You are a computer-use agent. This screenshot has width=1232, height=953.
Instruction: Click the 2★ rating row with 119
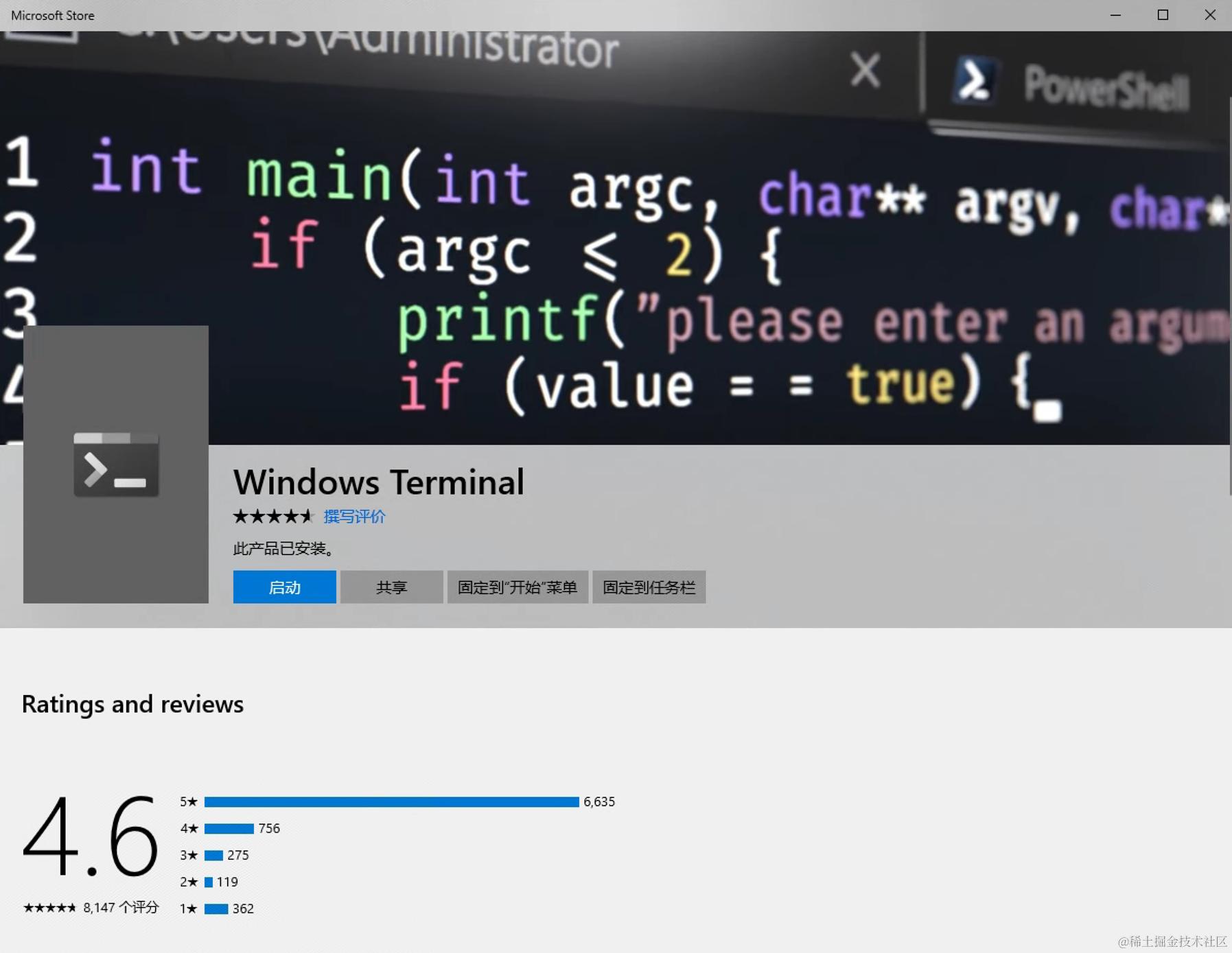(x=209, y=882)
